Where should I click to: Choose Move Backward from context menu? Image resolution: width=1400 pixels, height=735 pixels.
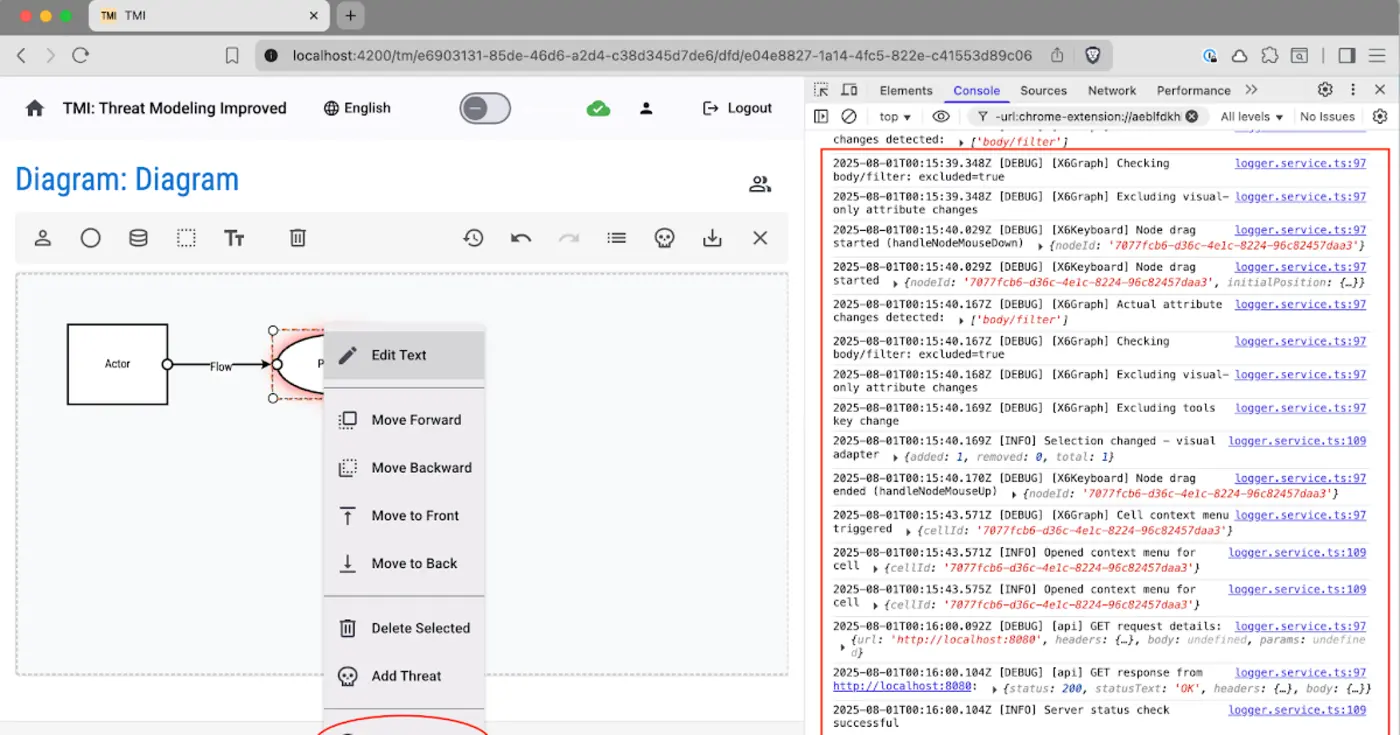tap(404, 468)
